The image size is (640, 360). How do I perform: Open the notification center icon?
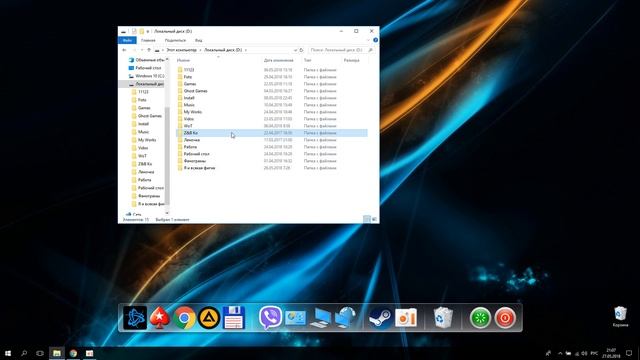pos(629,353)
